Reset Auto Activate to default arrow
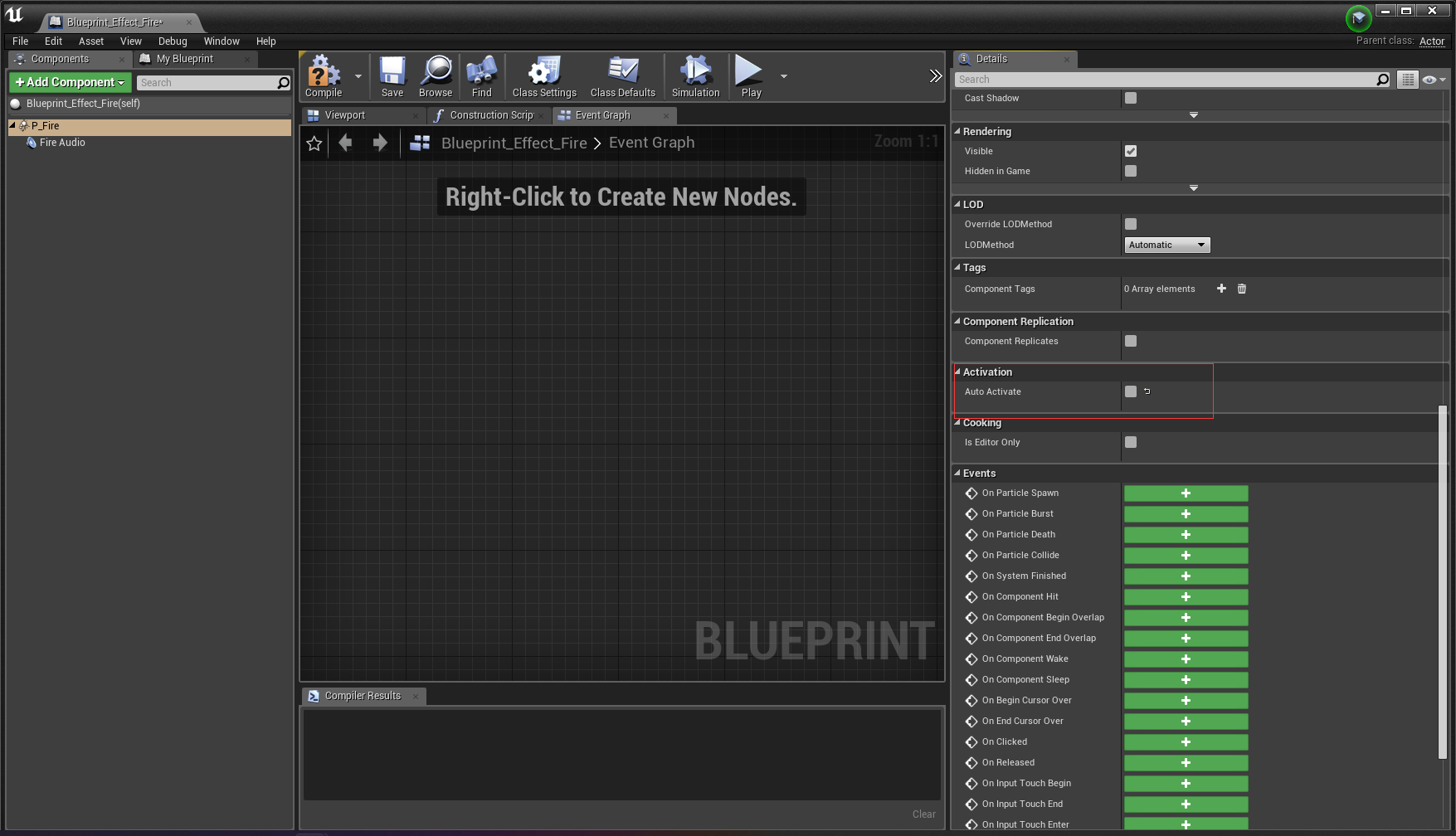This screenshot has height=836, width=1456. (1147, 391)
